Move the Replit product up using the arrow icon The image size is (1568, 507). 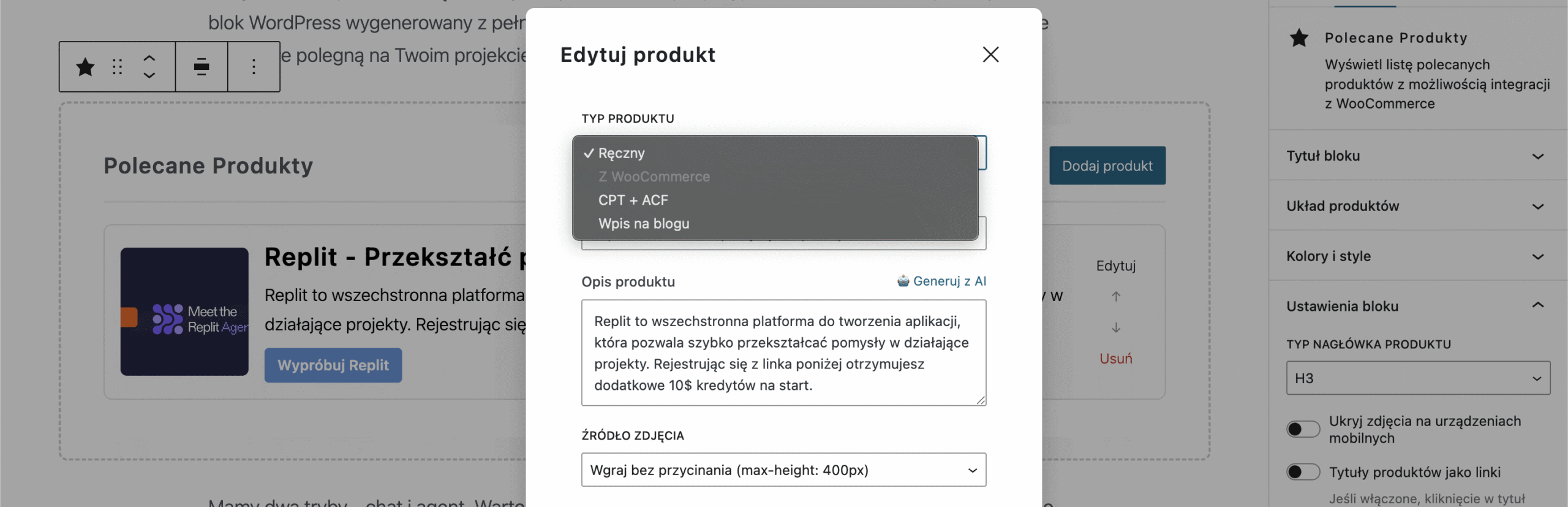1116,296
